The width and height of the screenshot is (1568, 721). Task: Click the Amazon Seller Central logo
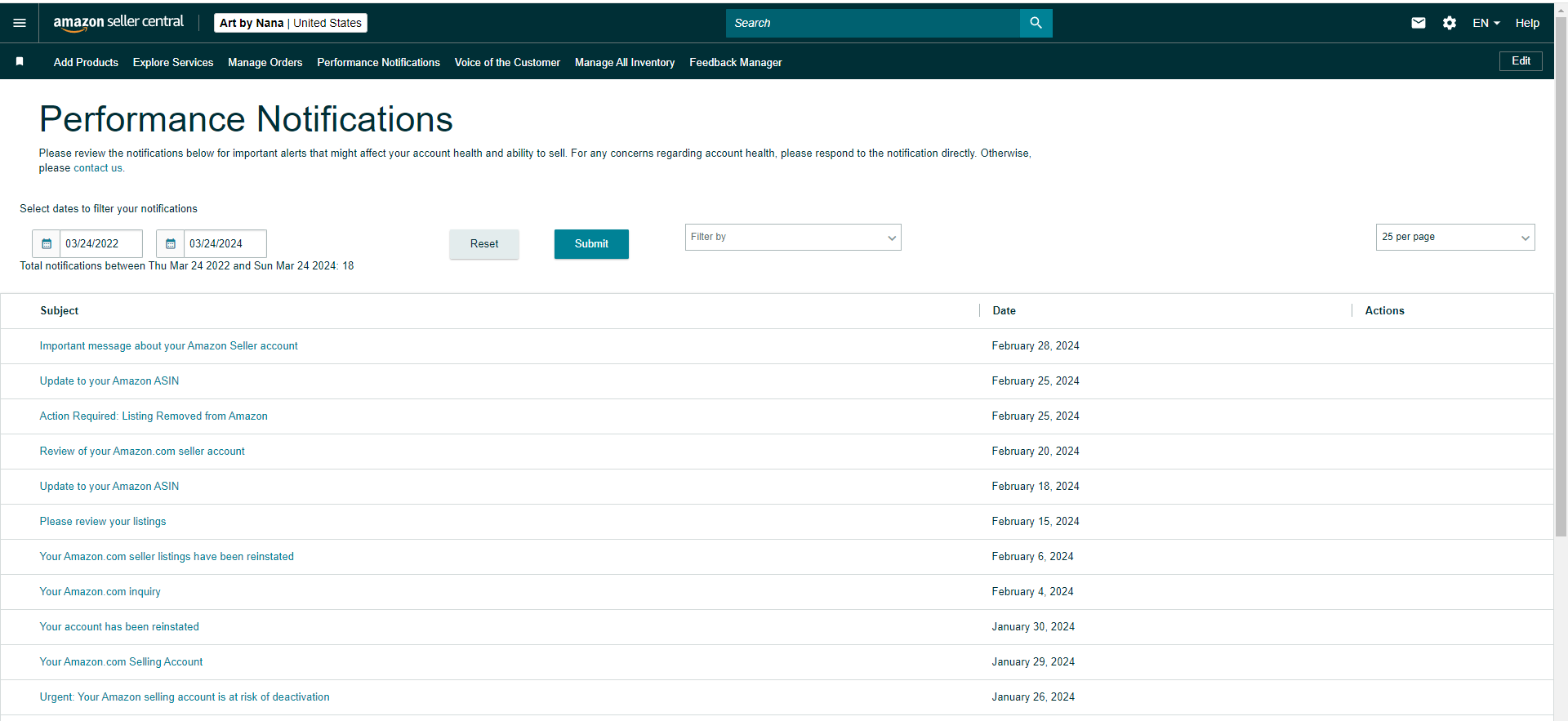118,23
